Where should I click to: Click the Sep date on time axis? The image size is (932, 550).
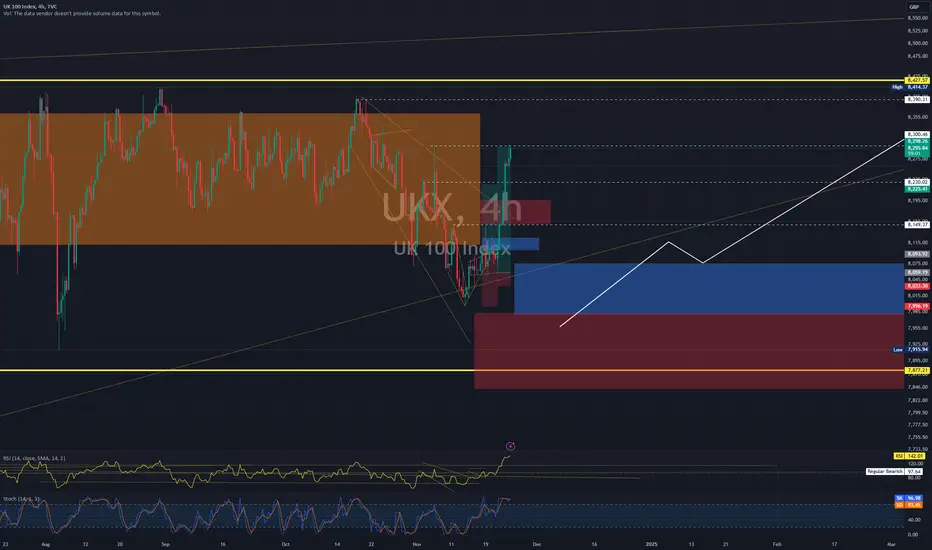[166, 544]
